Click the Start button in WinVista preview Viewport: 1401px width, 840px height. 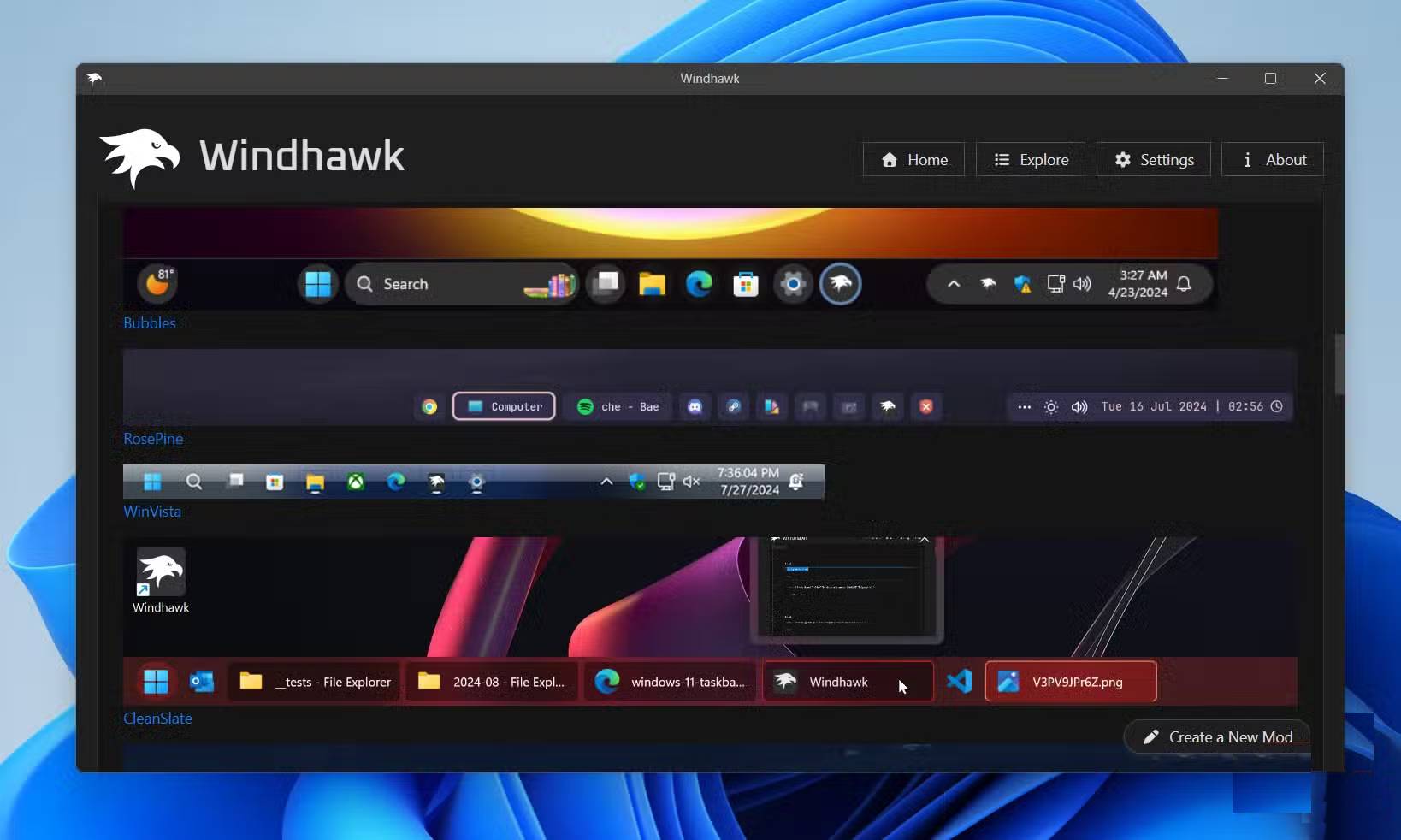click(152, 482)
